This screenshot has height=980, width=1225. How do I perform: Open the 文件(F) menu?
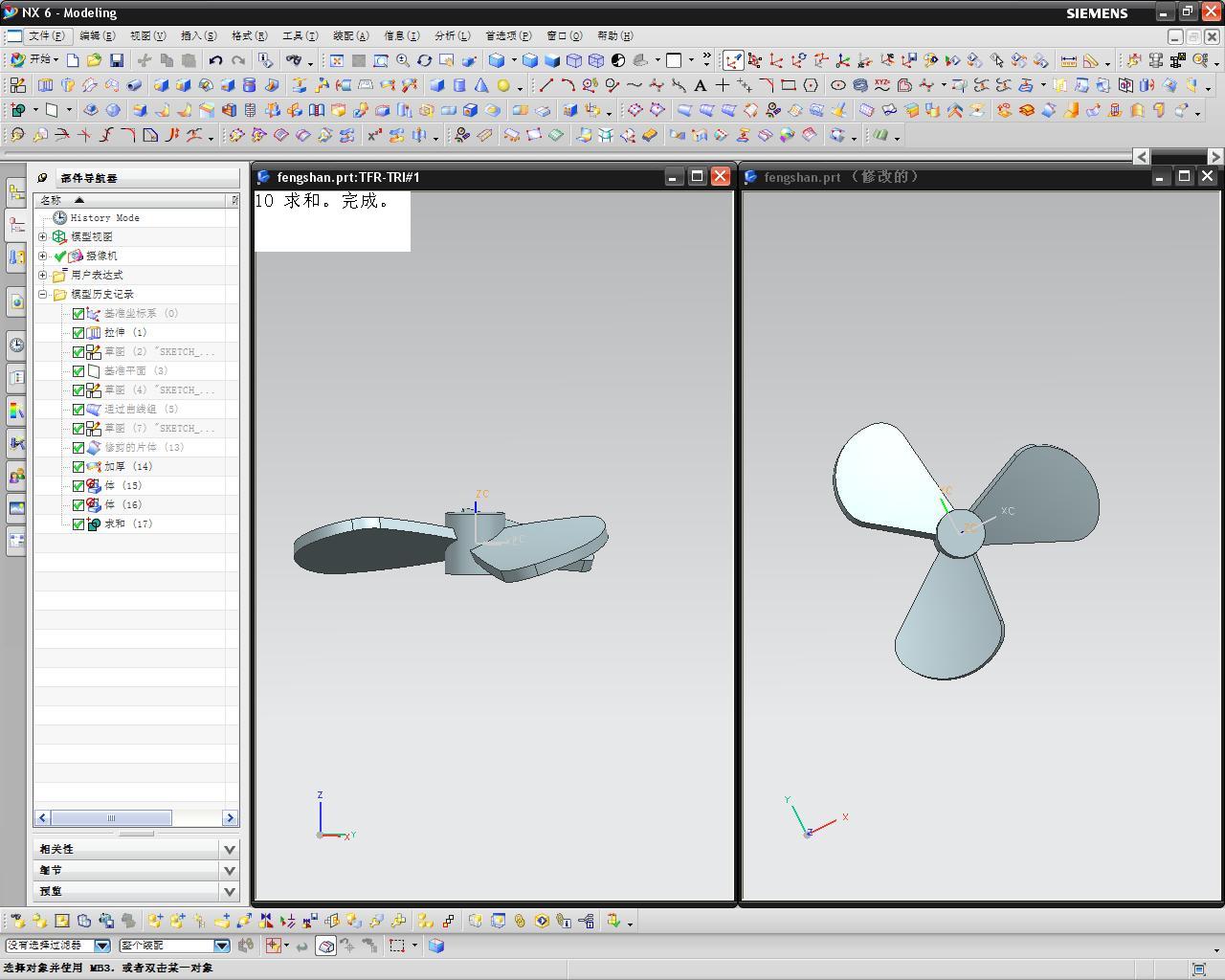46,35
